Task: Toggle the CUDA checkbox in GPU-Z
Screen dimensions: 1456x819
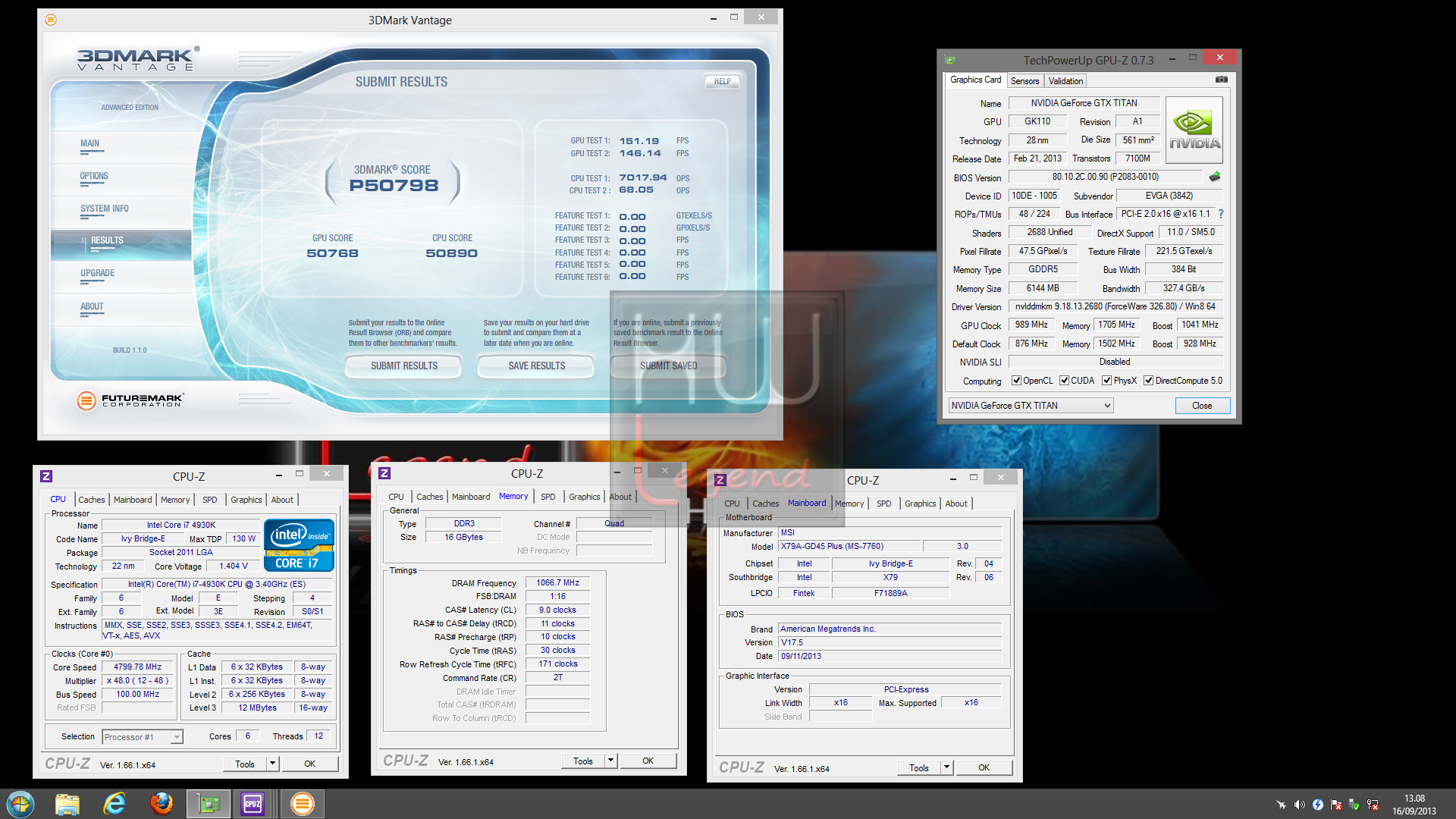Action: tap(1064, 381)
